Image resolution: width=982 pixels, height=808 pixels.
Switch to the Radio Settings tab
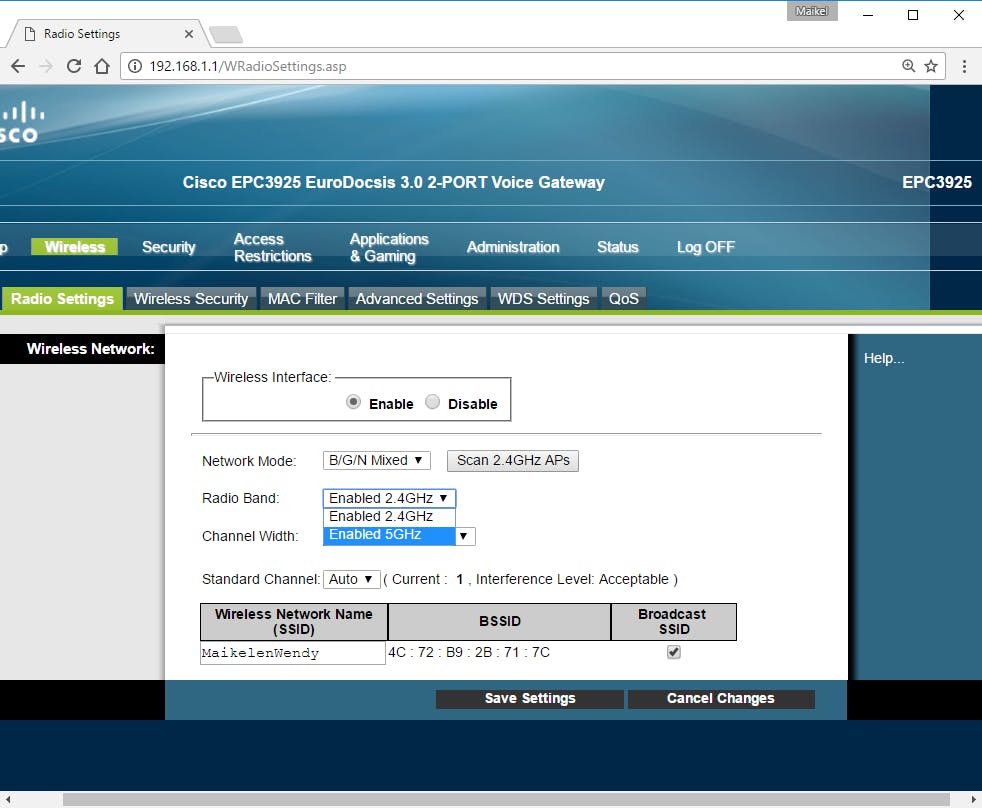pyautogui.click(x=62, y=299)
